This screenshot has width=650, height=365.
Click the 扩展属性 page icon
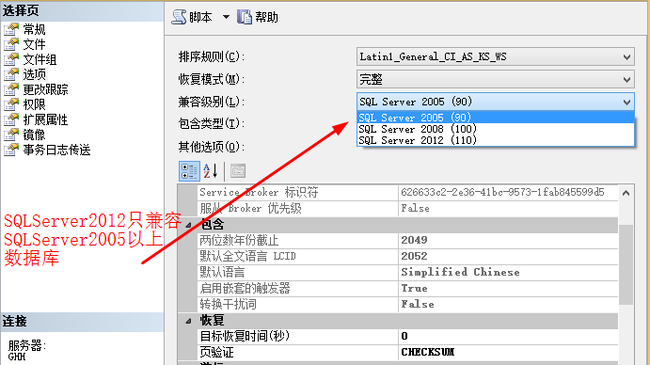(12, 119)
